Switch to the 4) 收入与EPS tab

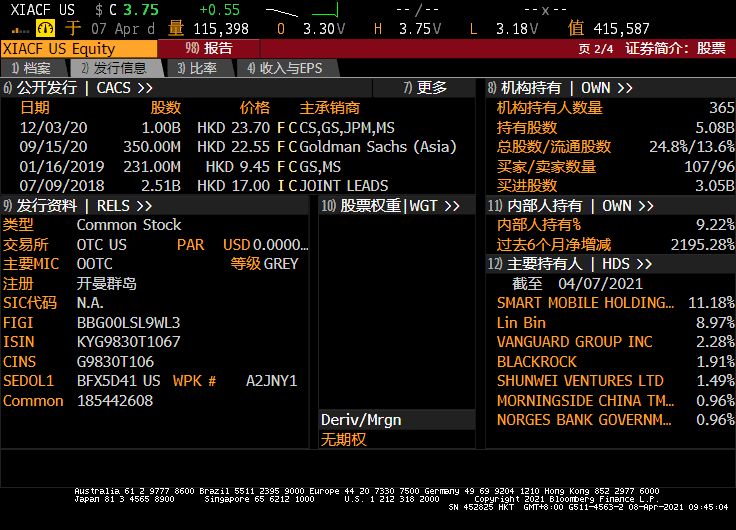pos(286,69)
